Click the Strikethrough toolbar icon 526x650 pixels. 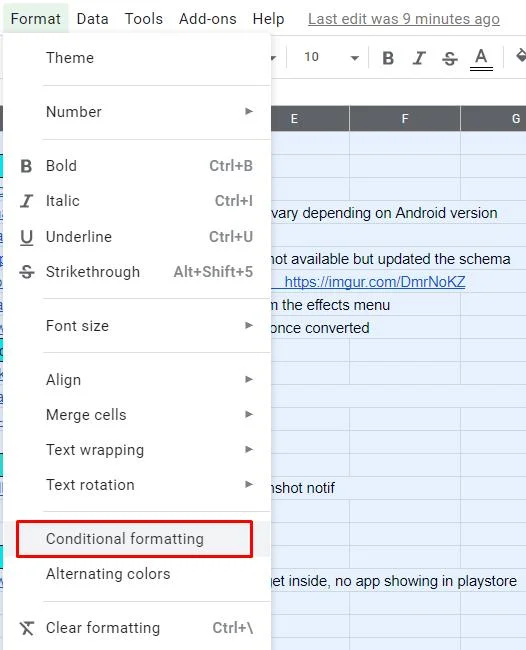point(450,58)
